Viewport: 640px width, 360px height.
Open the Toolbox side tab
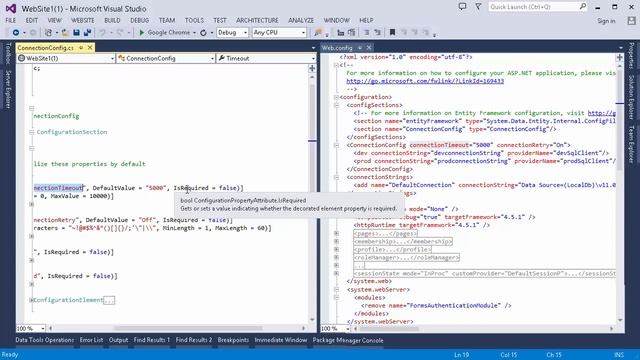coord(7,53)
